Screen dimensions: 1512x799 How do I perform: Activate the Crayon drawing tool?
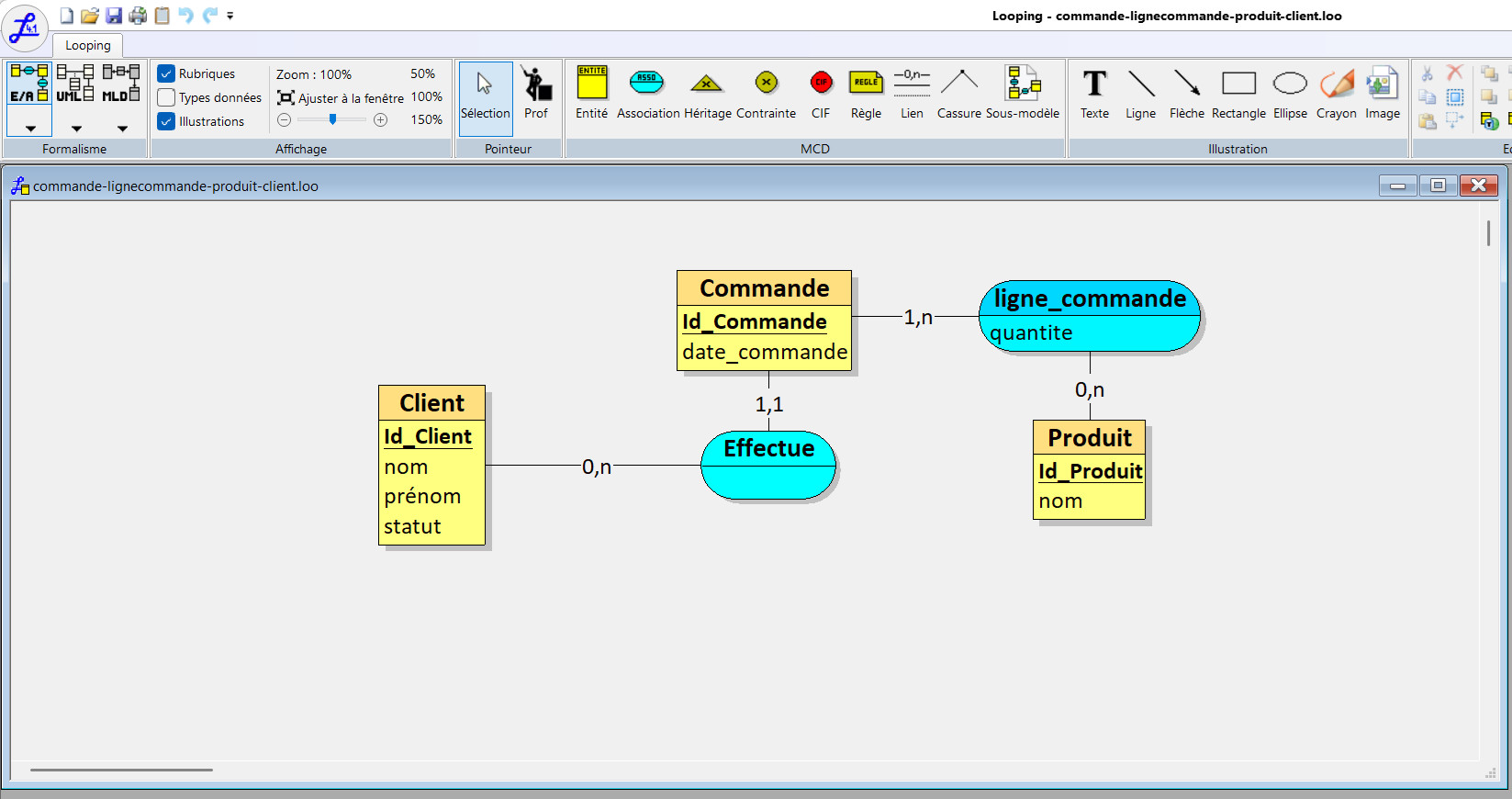click(x=1336, y=93)
